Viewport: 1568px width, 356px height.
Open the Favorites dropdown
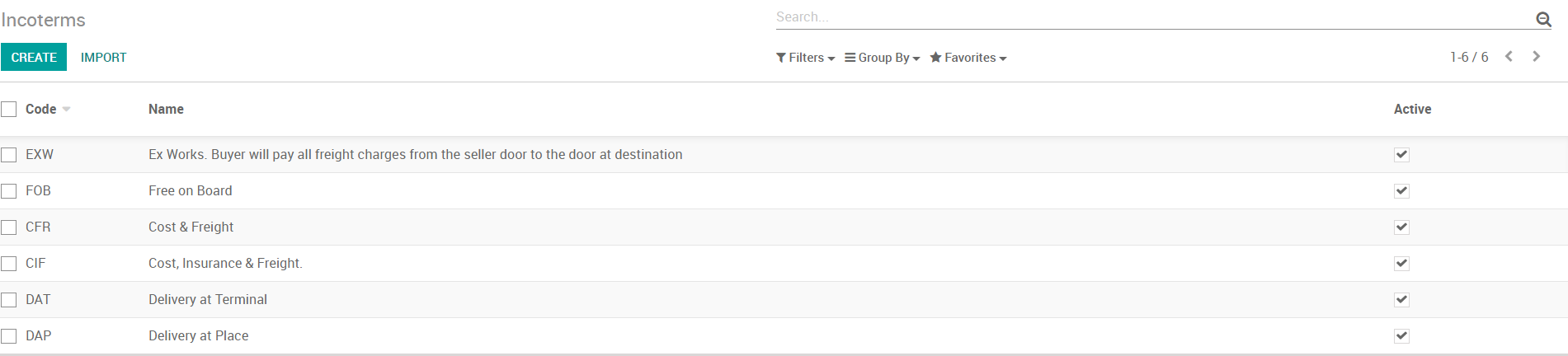pyautogui.click(x=968, y=58)
